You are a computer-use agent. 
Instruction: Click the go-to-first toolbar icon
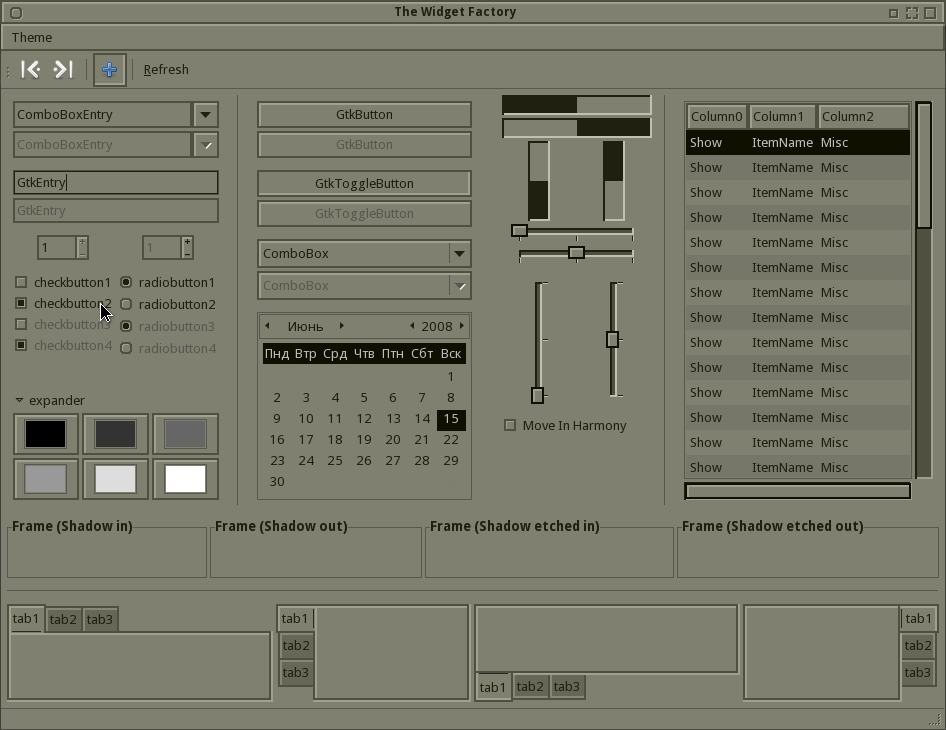tap(30, 69)
